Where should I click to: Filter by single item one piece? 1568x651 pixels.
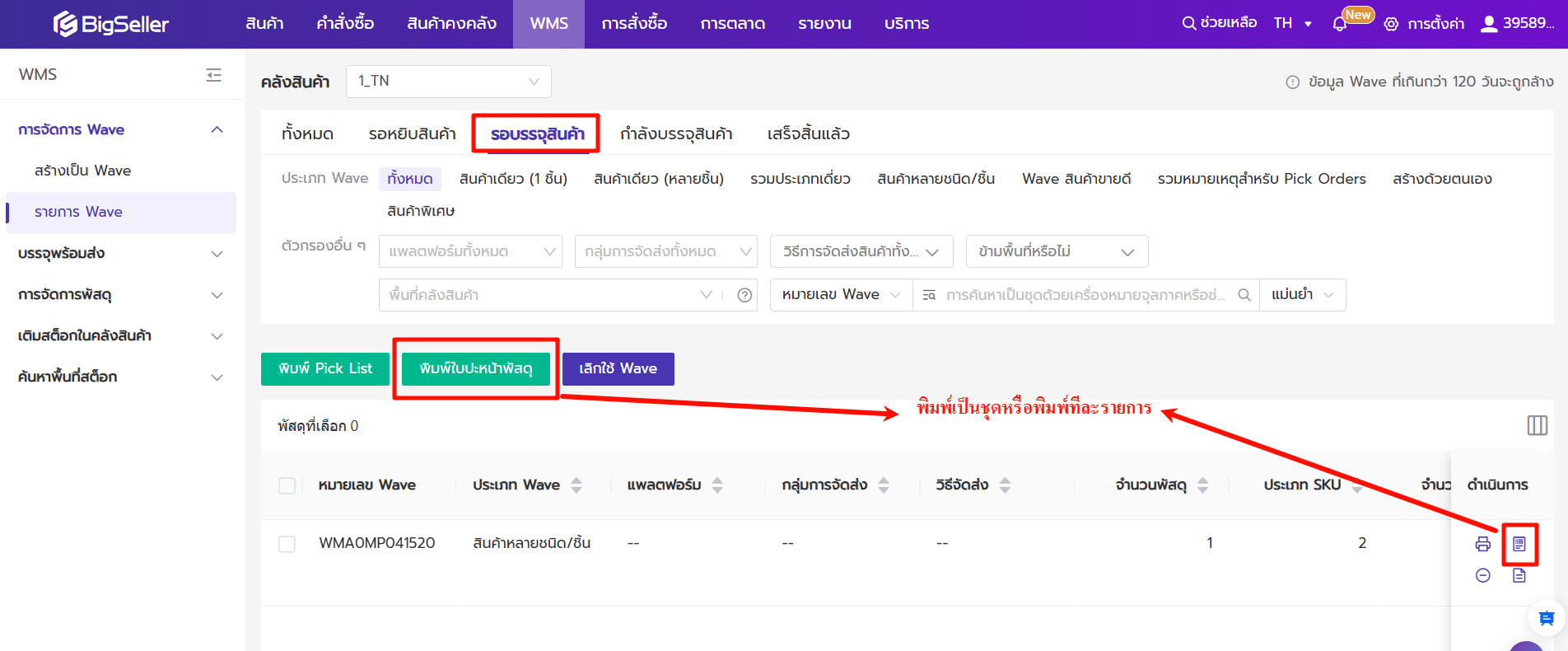coord(513,179)
